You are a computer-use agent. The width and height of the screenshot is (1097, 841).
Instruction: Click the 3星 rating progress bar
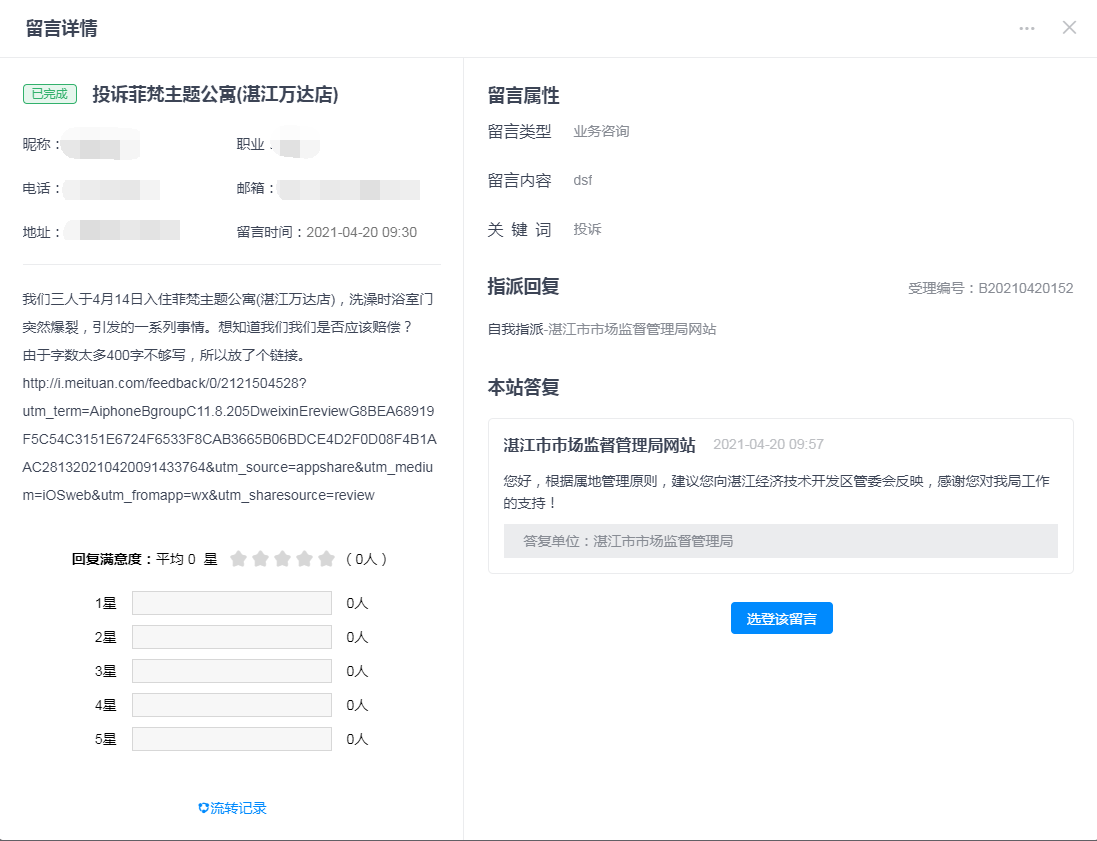pos(231,671)
